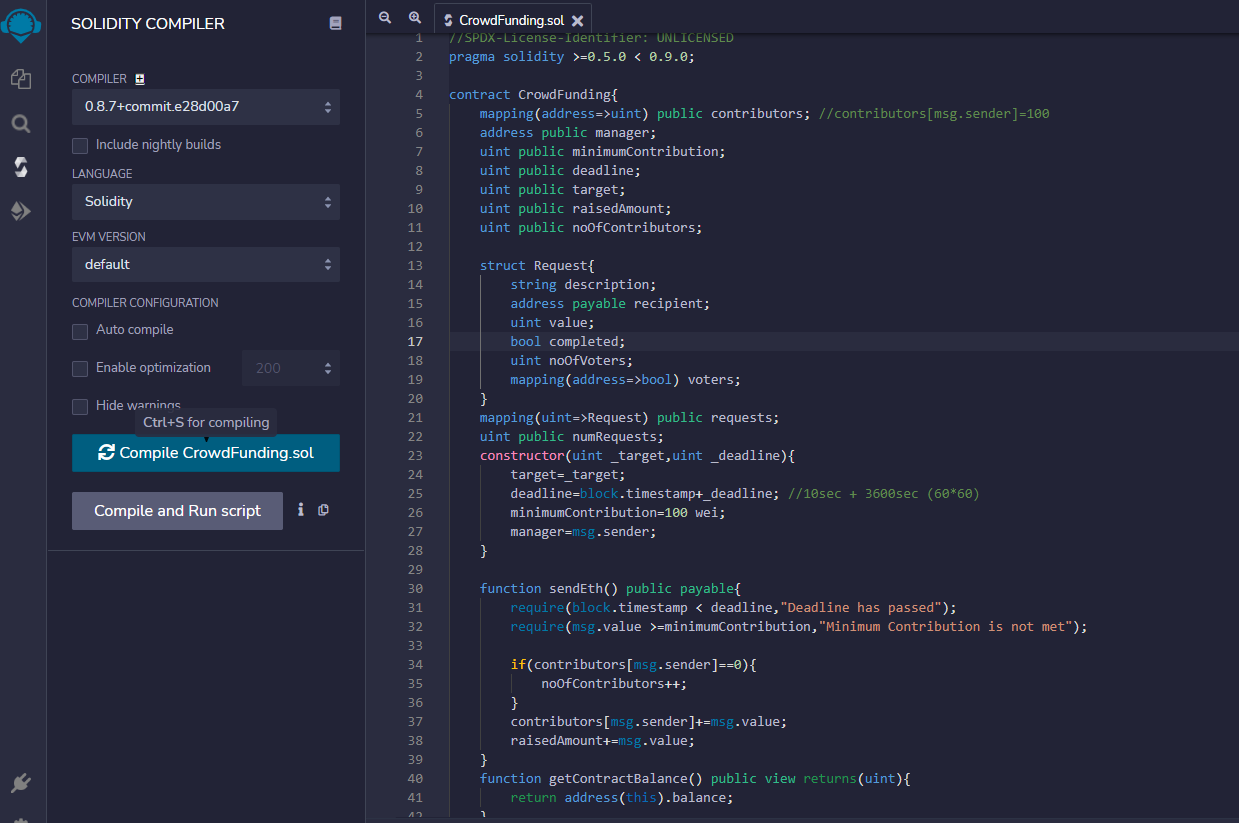Click 'manager=msg.sender;' line

pos(584,531)
